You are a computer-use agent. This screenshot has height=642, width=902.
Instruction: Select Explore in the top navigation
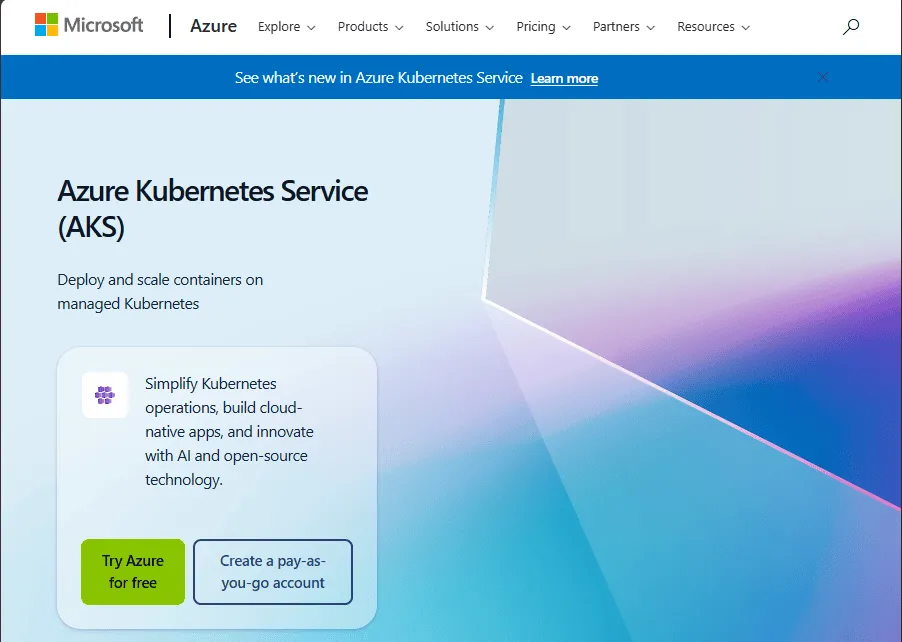click(x=279, y=27)
